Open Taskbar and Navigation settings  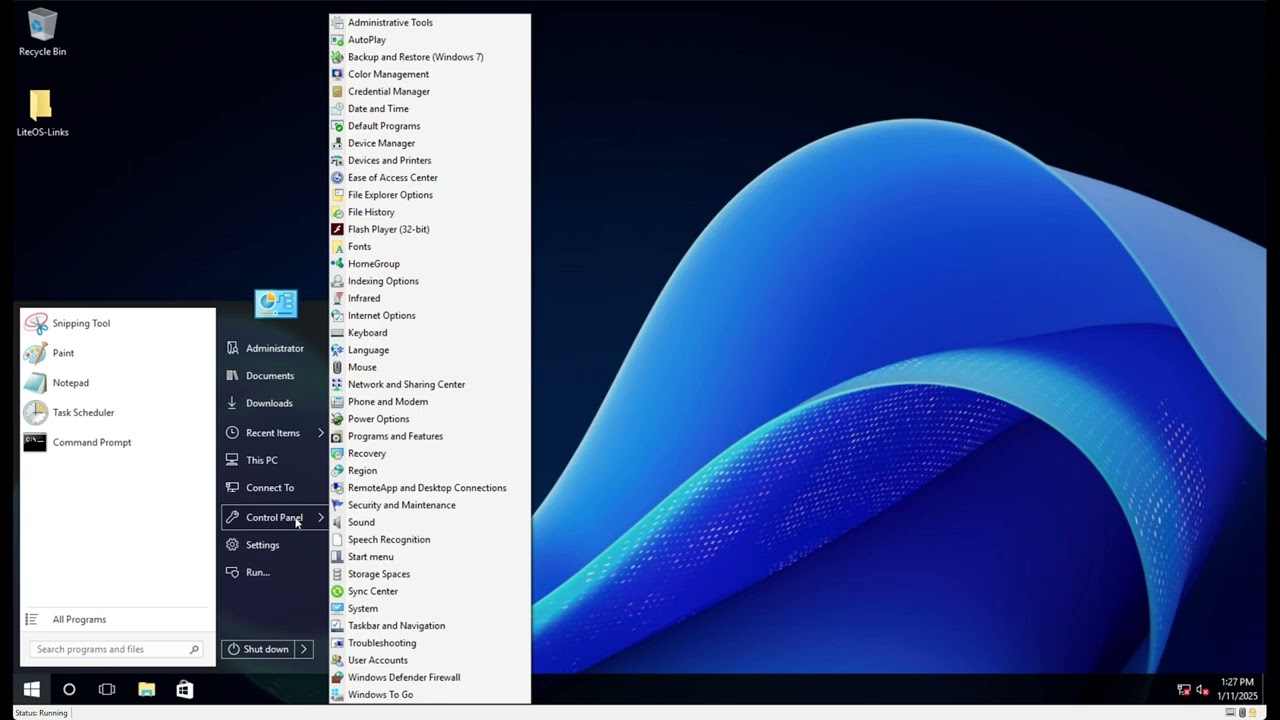(x=430, y=626)
